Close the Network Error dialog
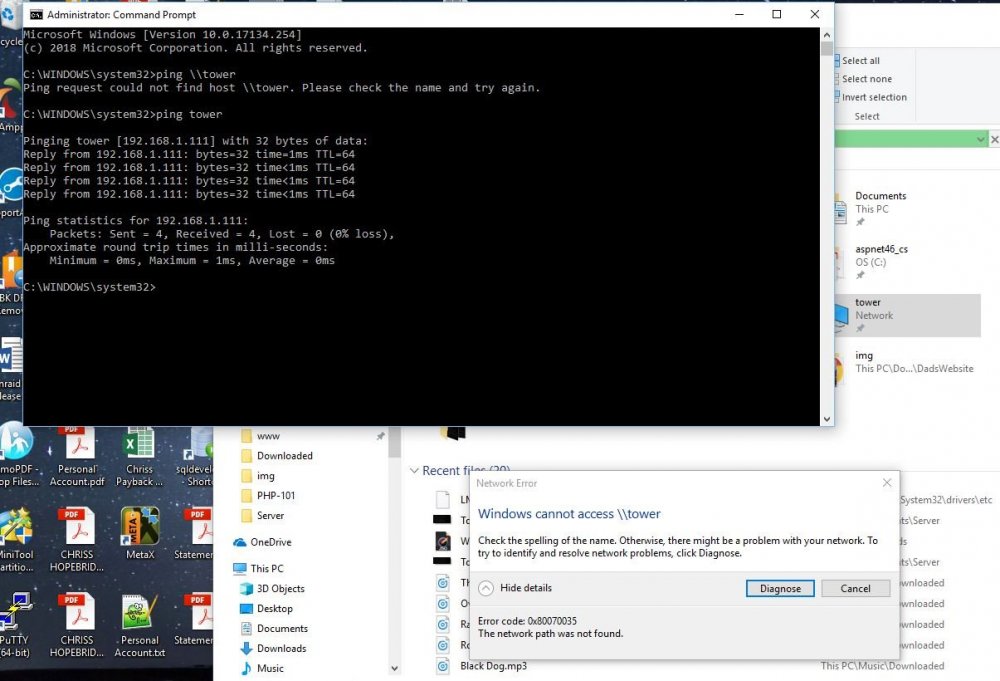Image resolution: width=1000 pixels, height=681 pixels. click(x=886, y=483)
